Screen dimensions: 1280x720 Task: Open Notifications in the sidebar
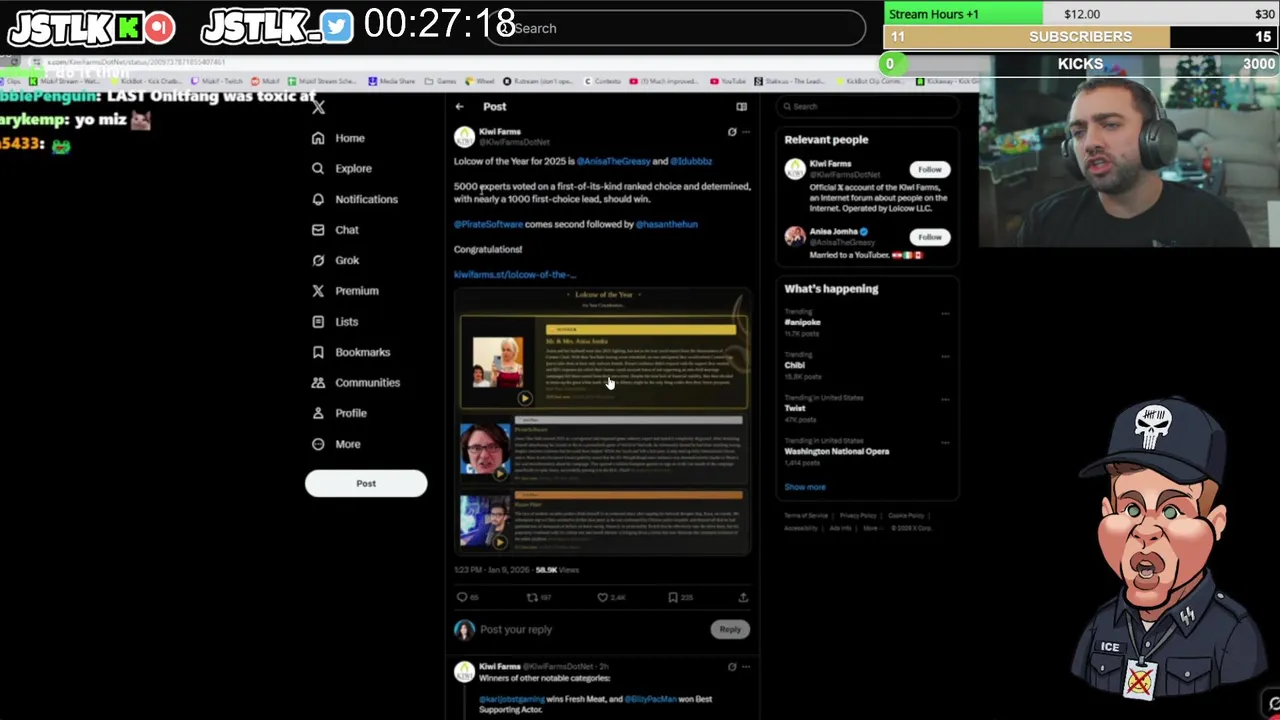coord(355,199)
